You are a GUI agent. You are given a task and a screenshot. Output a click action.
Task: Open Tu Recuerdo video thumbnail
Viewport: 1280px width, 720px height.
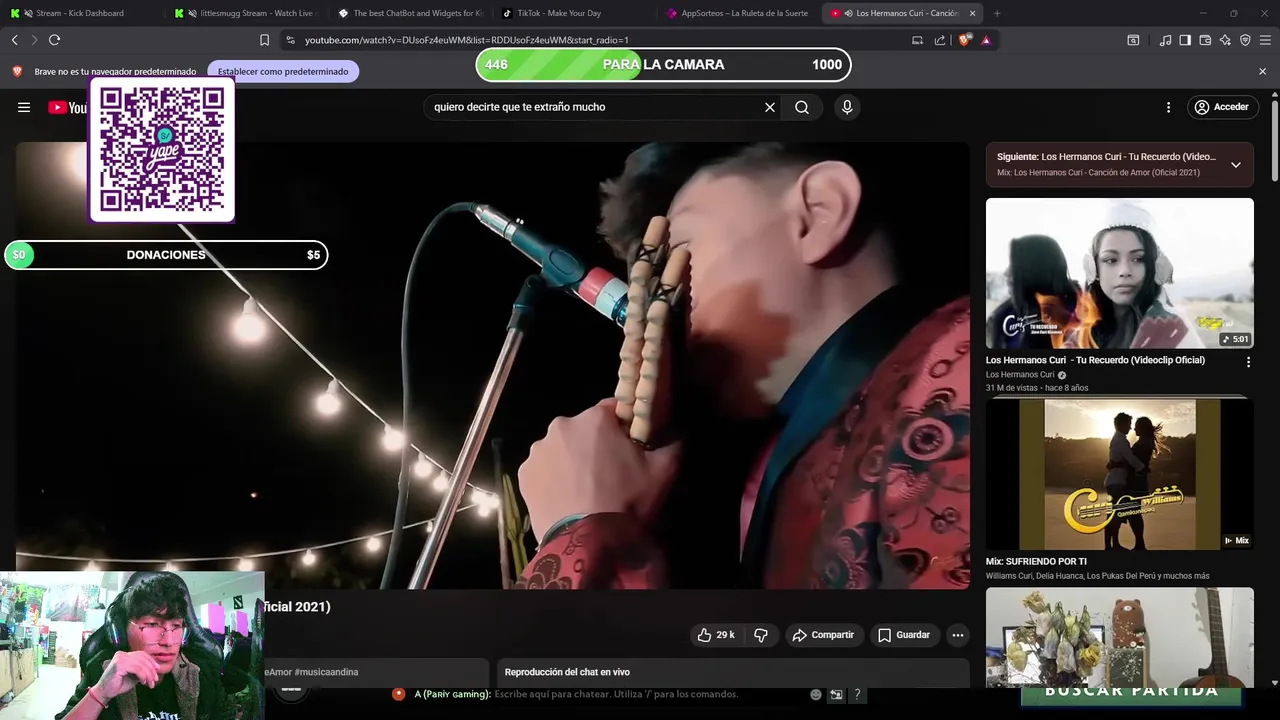point(1119,273)
